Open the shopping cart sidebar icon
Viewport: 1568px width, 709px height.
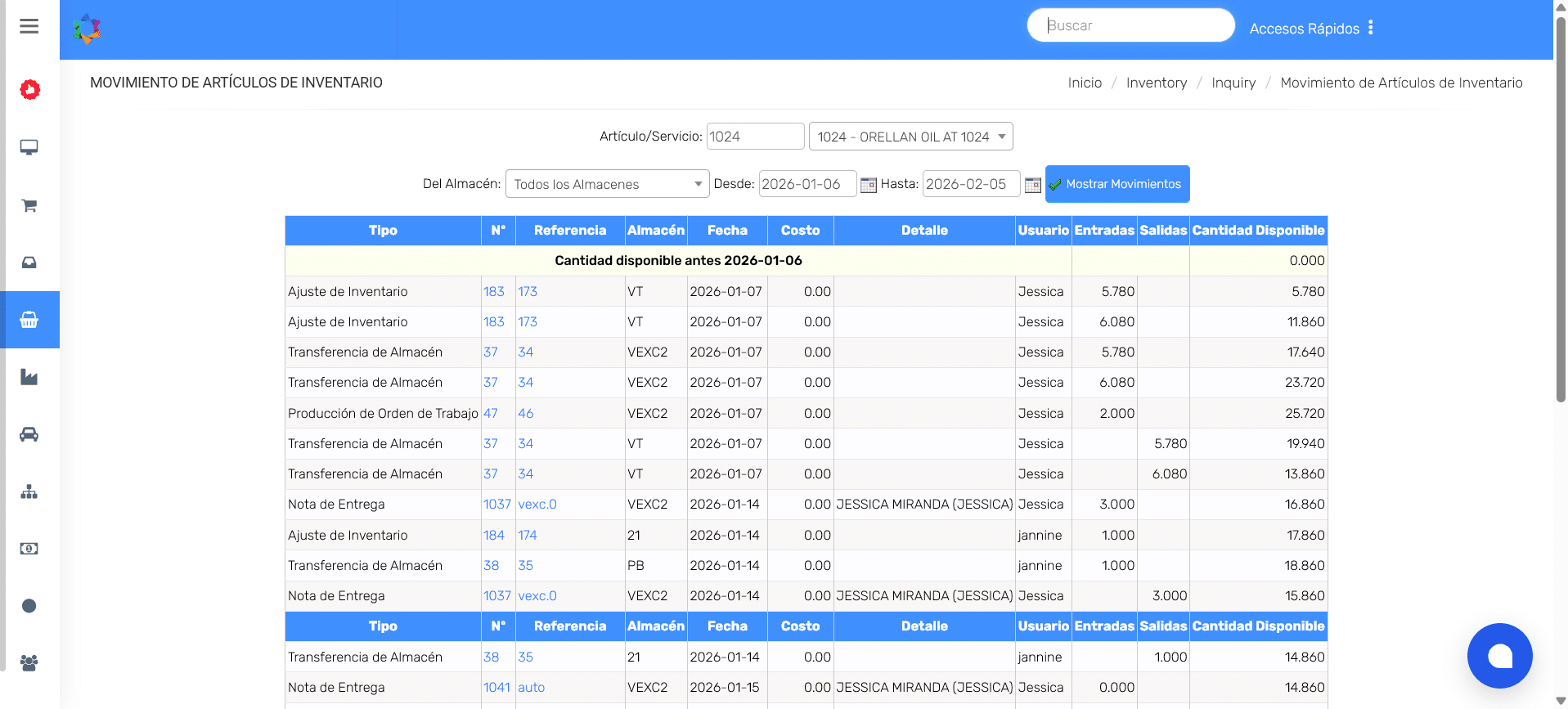click(x=29, y=205)
